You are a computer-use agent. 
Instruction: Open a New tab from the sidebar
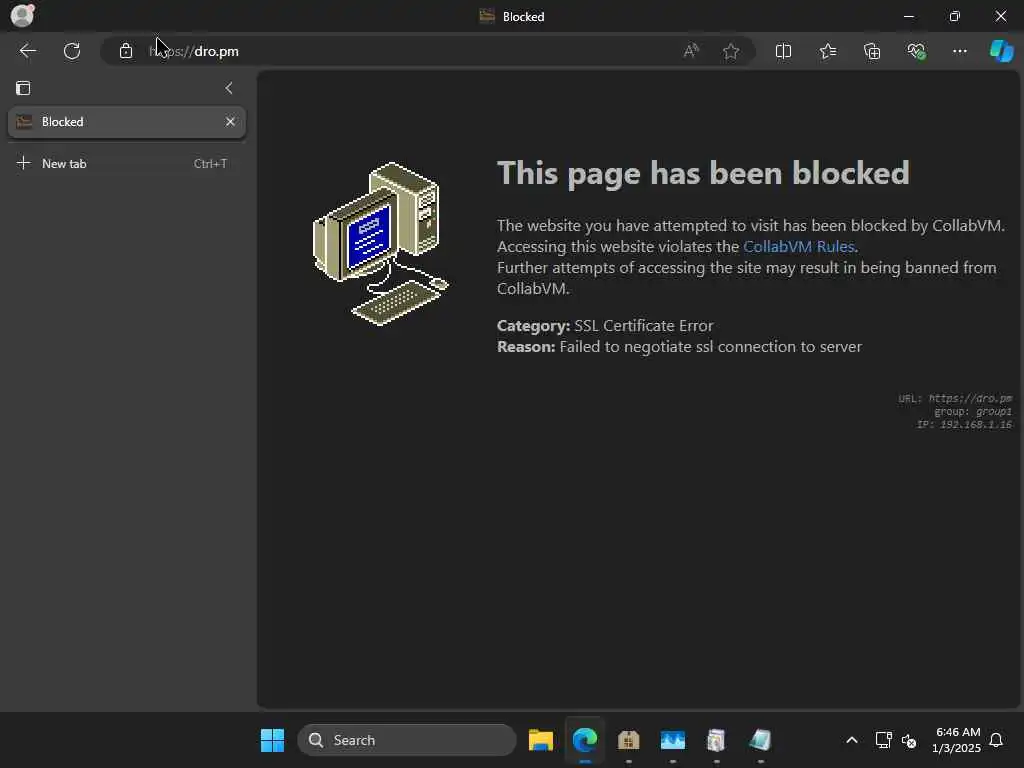pos(127,163)
